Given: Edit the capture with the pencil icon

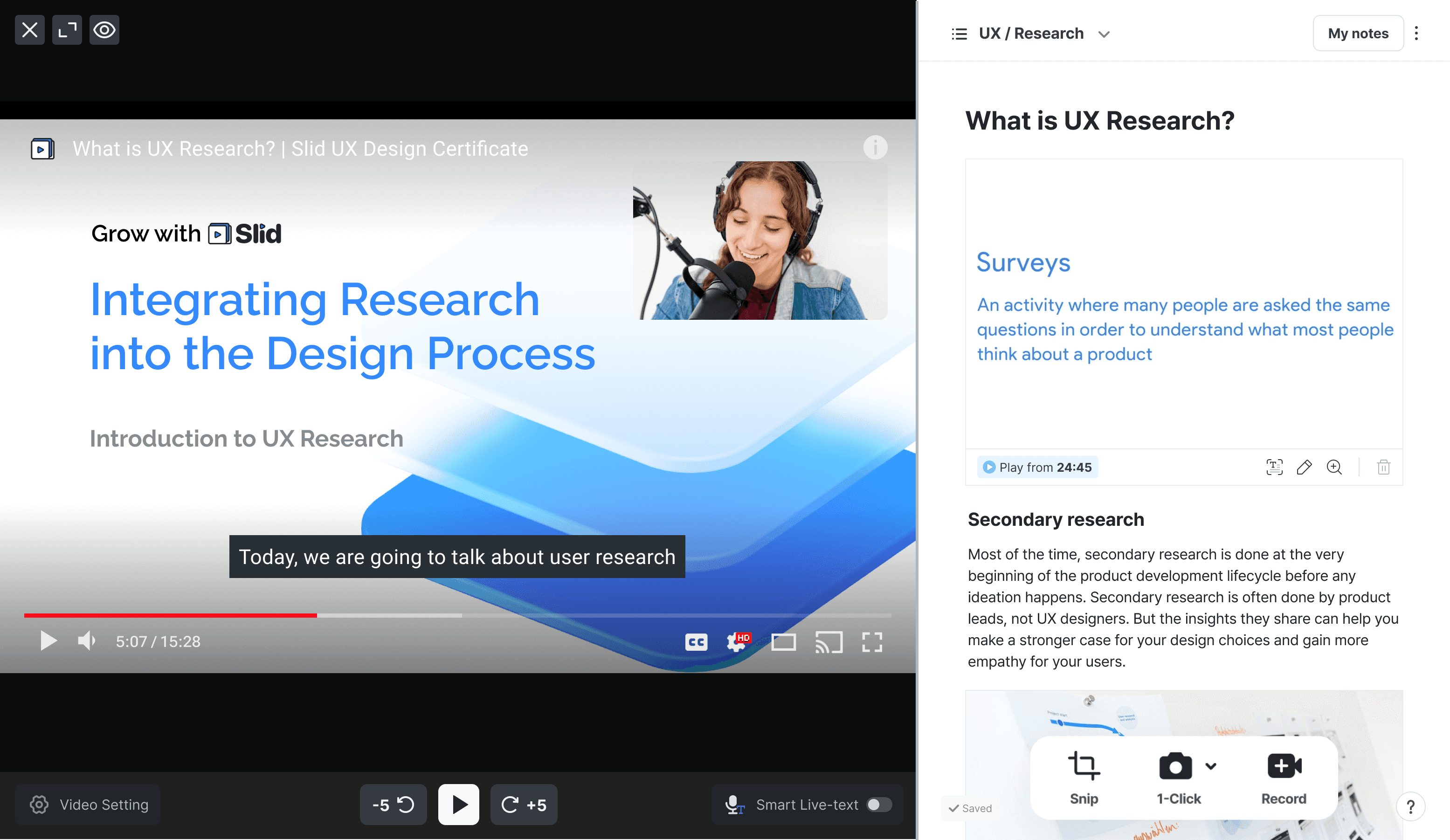Looking at the screenshot, I should [x=1305, y=467].
